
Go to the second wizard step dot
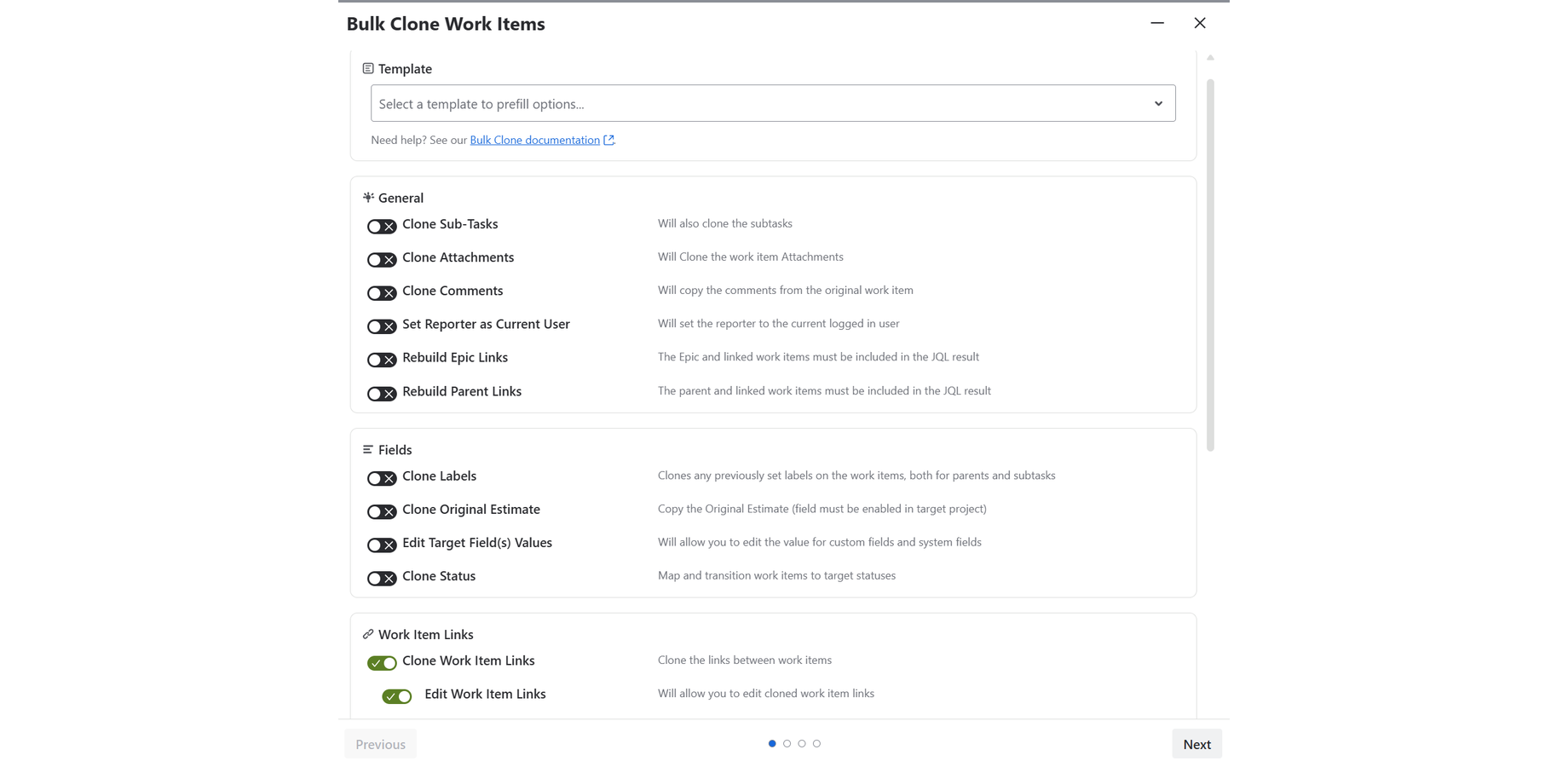pyautogui.click(x=787, y=744)
